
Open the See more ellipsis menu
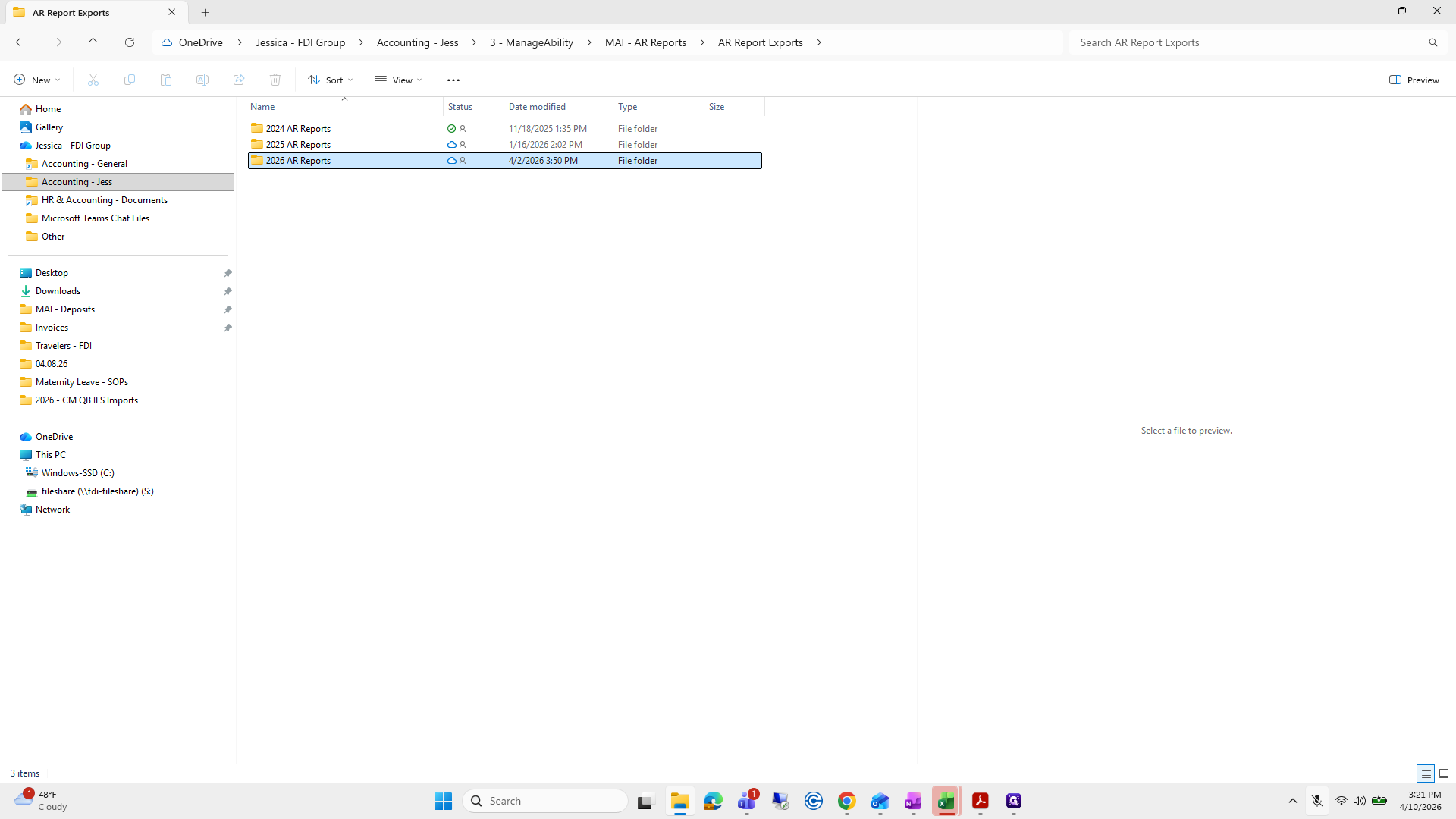pyautogui.click(x=453, y=80)
